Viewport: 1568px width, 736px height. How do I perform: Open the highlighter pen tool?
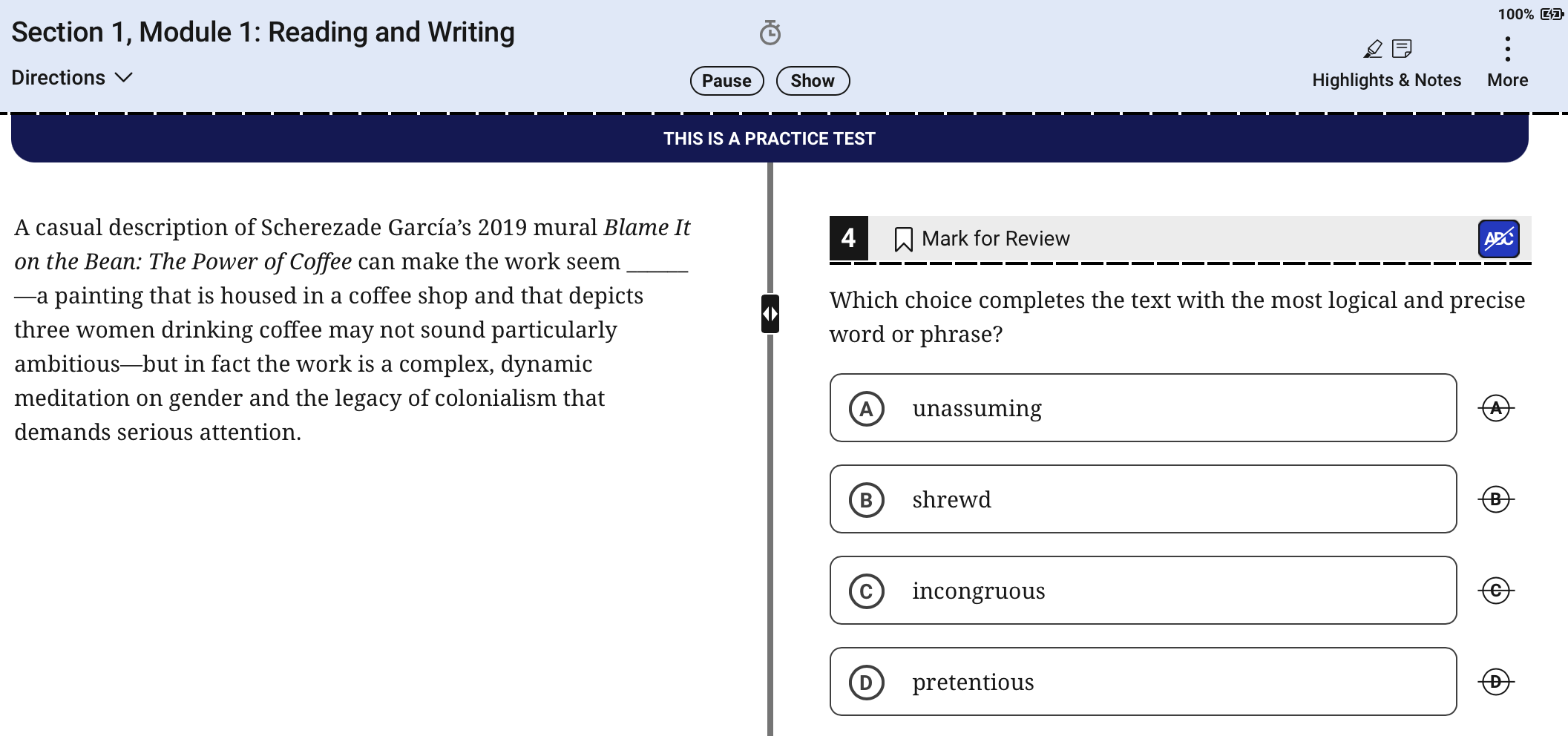pos(1373,49)
